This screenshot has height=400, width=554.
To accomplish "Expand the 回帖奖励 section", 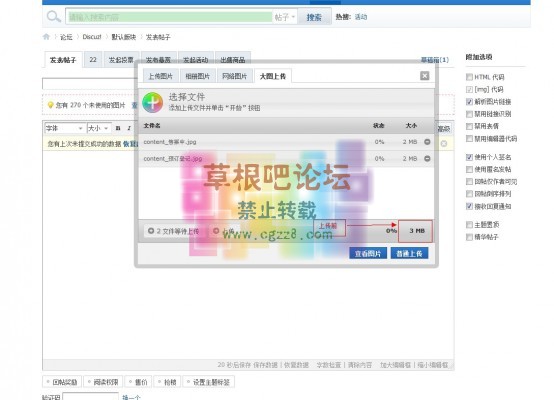I will (x=62, y=382).
